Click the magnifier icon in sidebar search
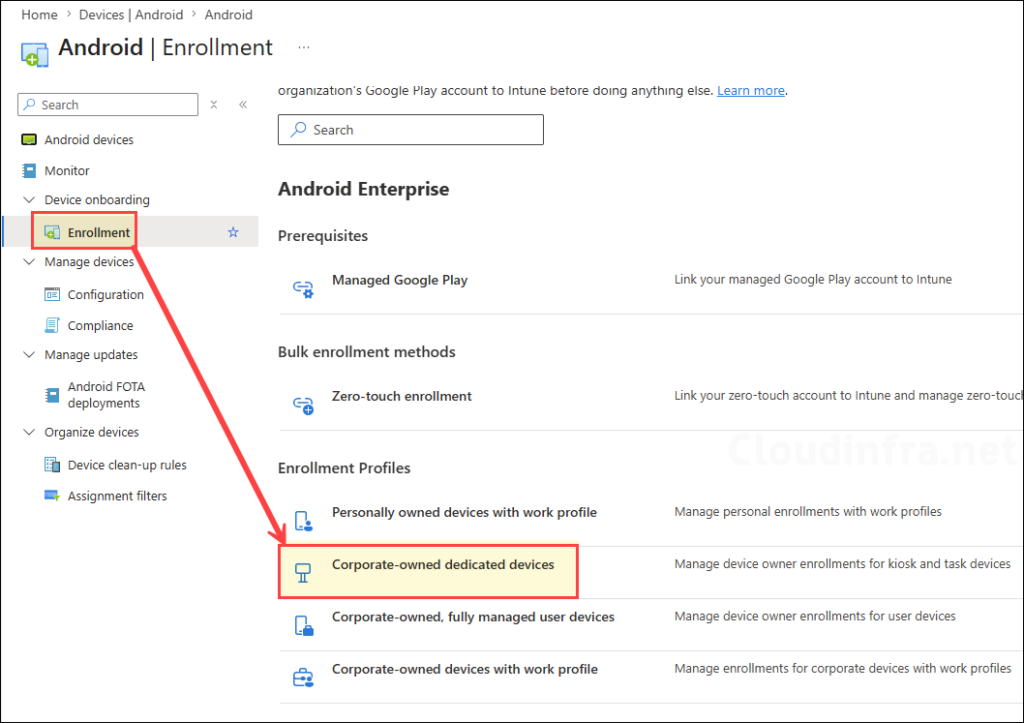 [x=29, y=104]
